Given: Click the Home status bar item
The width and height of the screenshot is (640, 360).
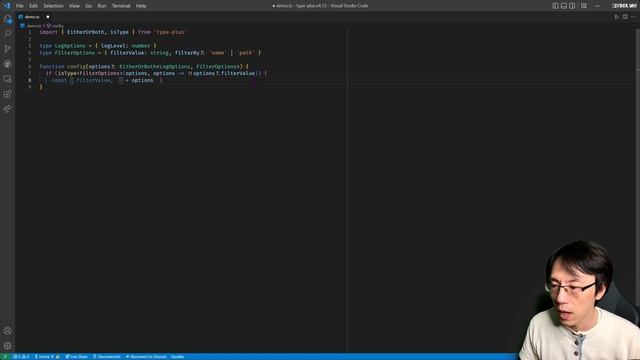Looking at the screenshot, I should pos(46,357).
